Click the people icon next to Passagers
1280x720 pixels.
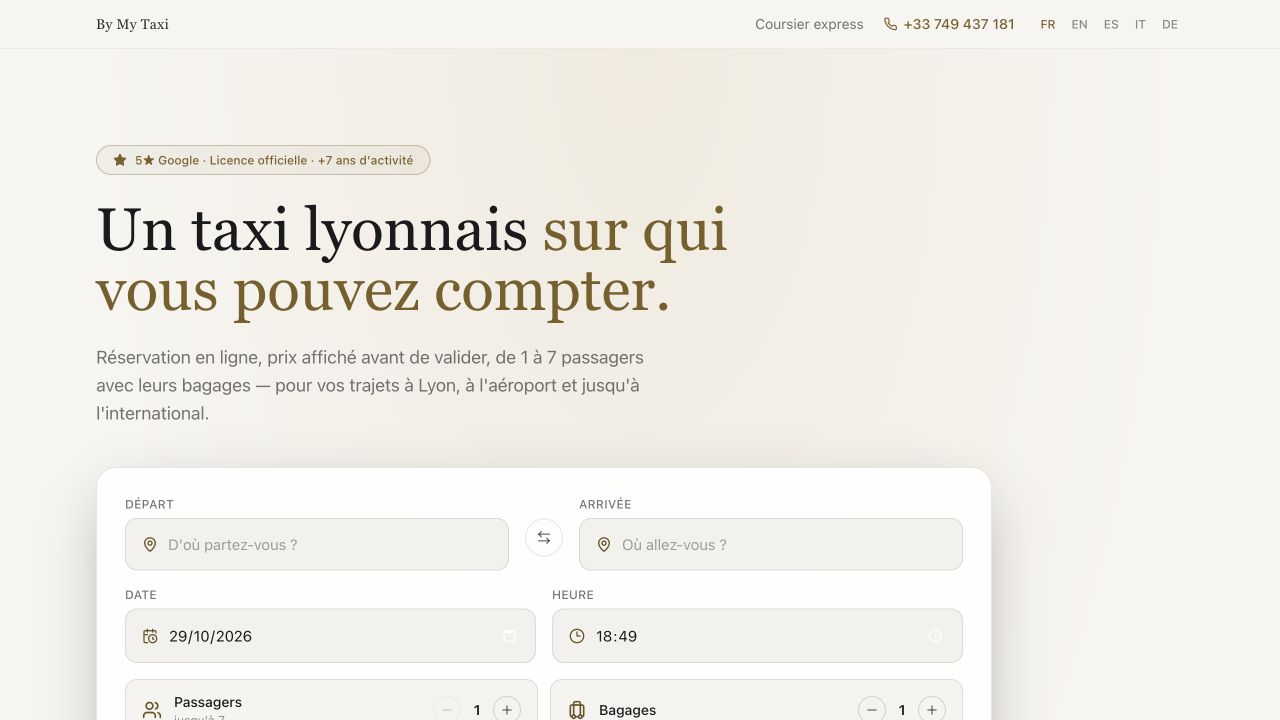pyautogui.click(x=152, y=710)
